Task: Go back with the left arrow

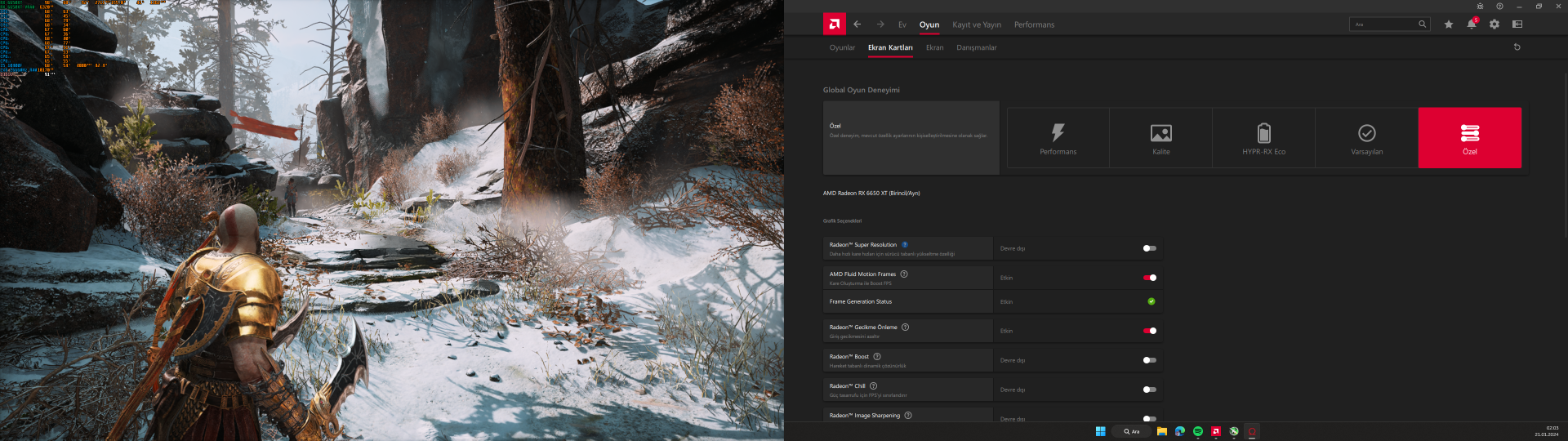Action: pos(857,24)
